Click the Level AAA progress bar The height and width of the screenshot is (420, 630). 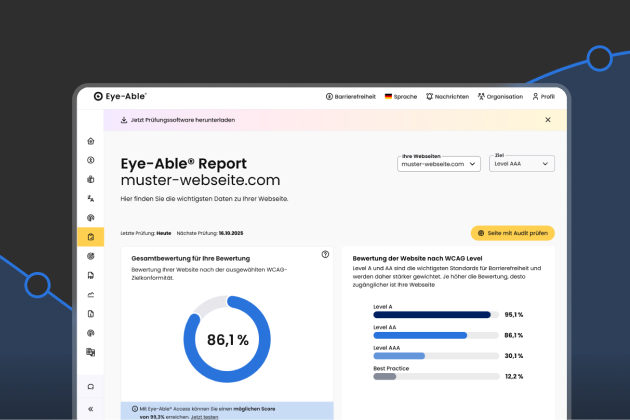[433, 355]
